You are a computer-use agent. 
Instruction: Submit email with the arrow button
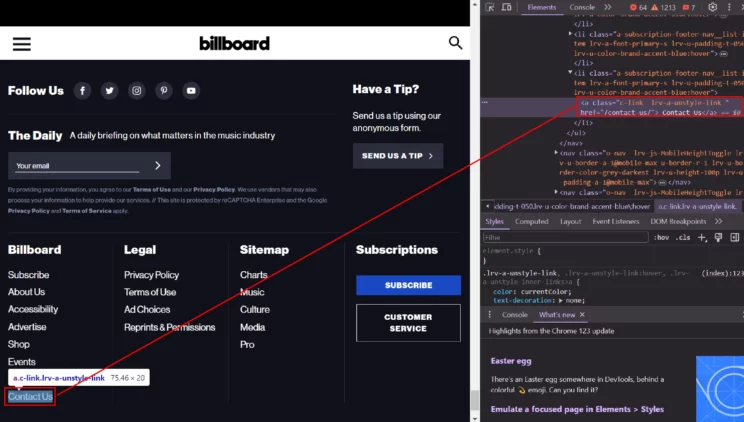coord(158,165)
